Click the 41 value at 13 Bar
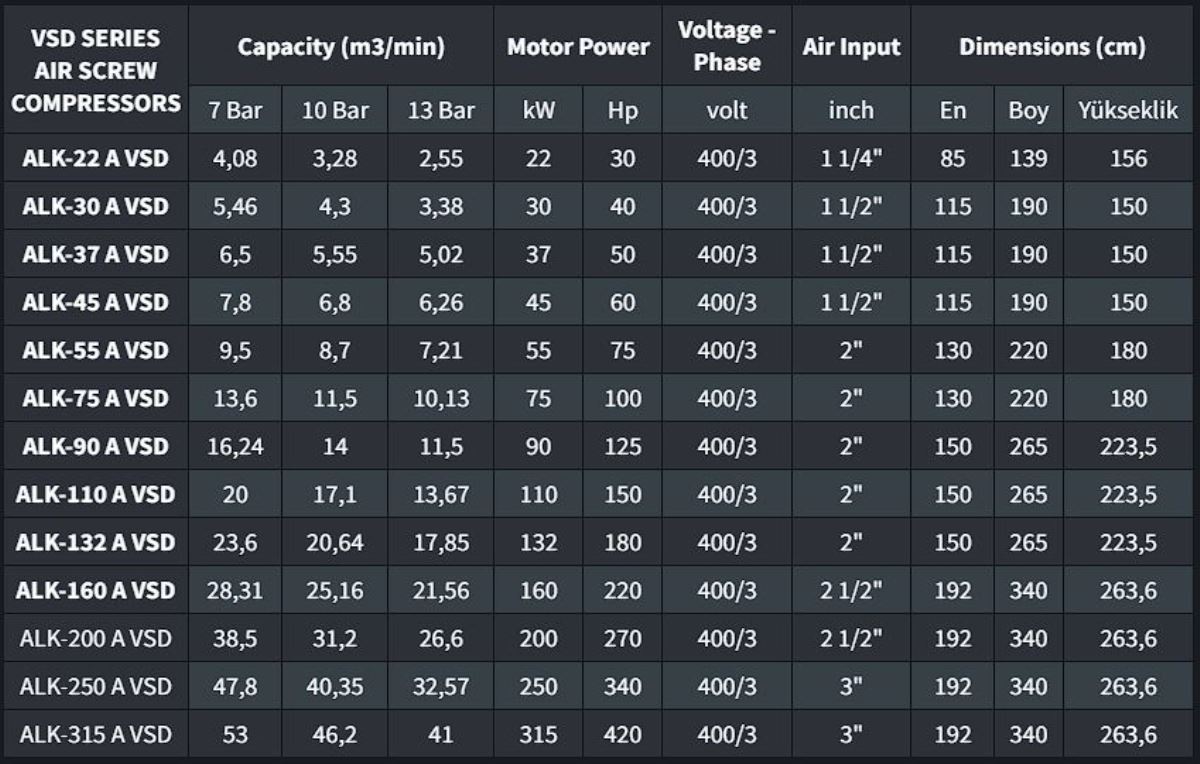 [x=441, y=734]
